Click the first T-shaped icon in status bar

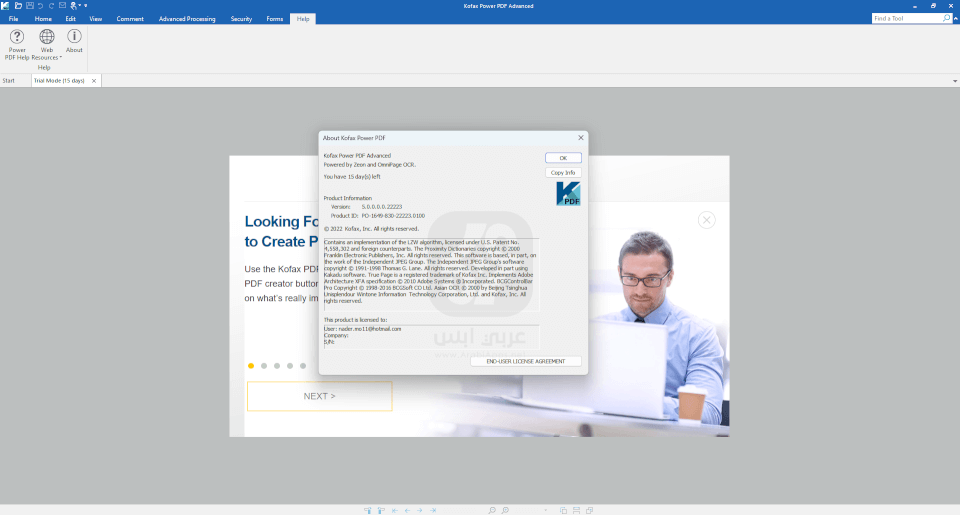tap(368, 510)
